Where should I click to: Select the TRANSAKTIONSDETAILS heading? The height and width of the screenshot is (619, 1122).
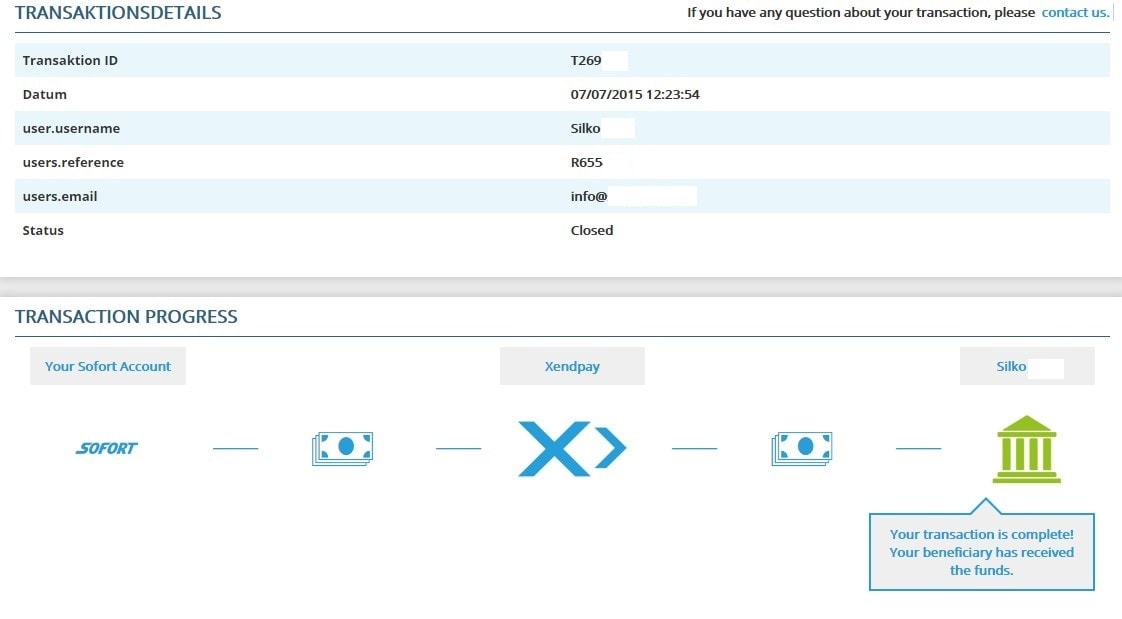tap(118, 13)
